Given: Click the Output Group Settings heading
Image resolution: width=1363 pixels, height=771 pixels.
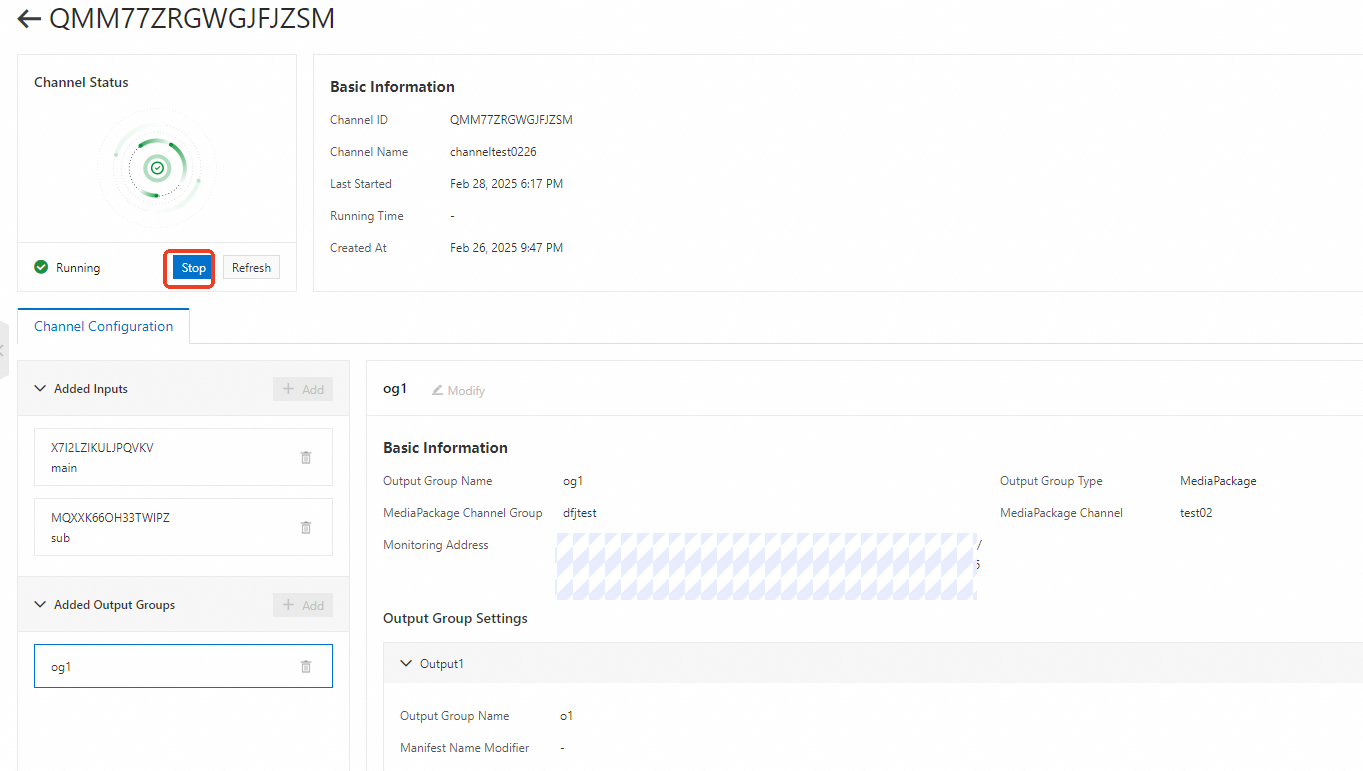Looking at the screenshot, I should pos(455,618).
